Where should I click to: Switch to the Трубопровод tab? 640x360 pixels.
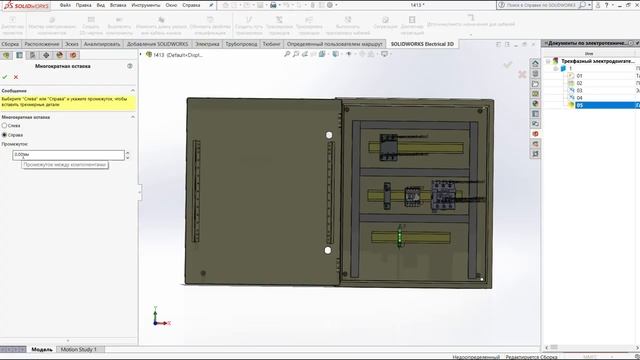[x=241, y=44]
